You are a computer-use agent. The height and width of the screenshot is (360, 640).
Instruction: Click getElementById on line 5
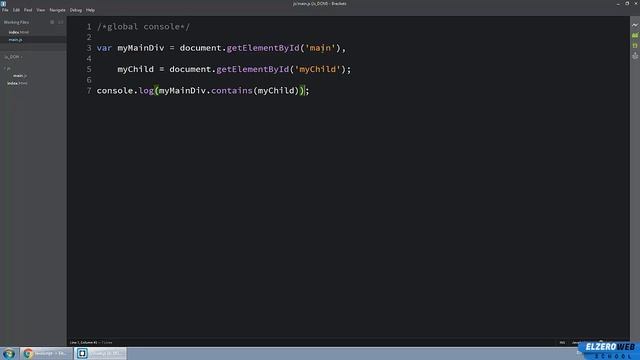(252, 69)
